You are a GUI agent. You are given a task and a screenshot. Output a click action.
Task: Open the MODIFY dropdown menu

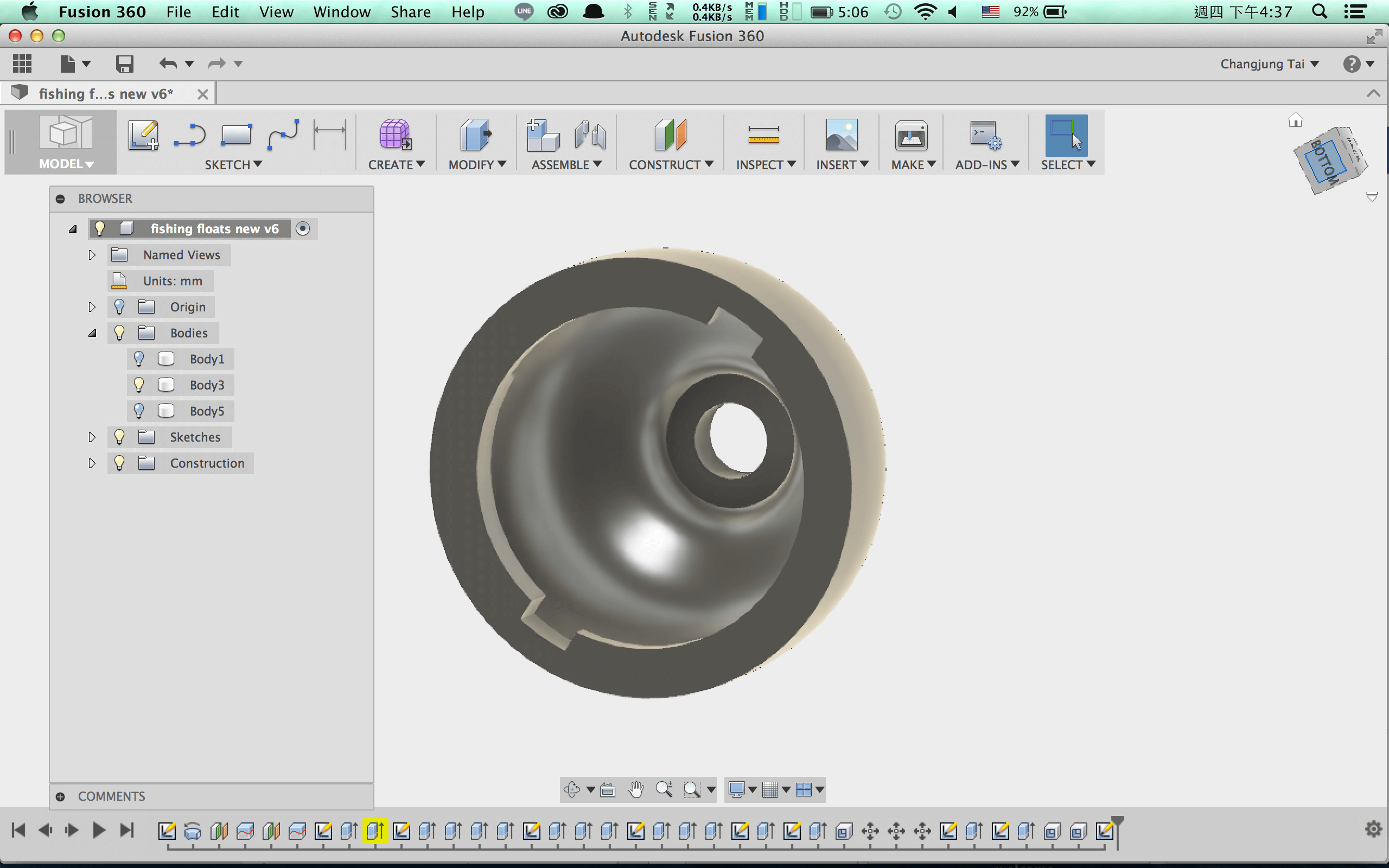pyautogui.click(x=477, y=165)
